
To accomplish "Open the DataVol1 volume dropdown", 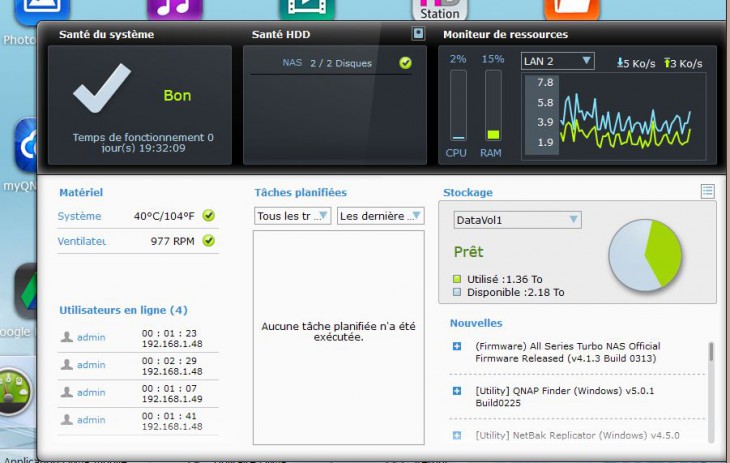I will coord(517,220).
